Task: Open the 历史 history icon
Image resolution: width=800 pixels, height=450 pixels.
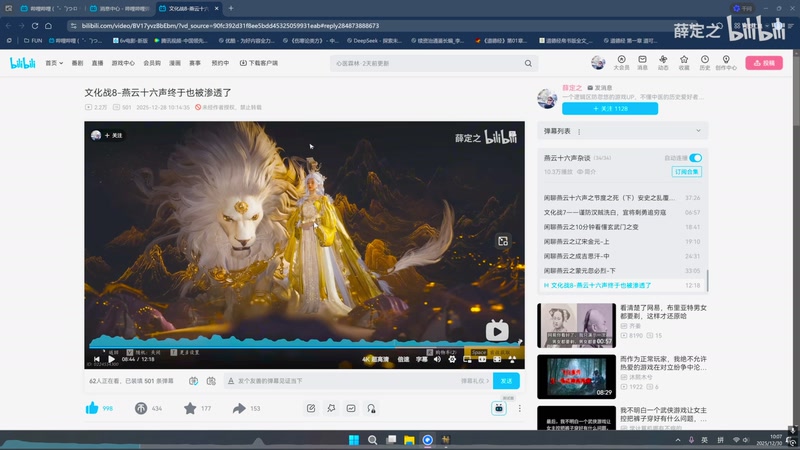Action: [705, 63]
